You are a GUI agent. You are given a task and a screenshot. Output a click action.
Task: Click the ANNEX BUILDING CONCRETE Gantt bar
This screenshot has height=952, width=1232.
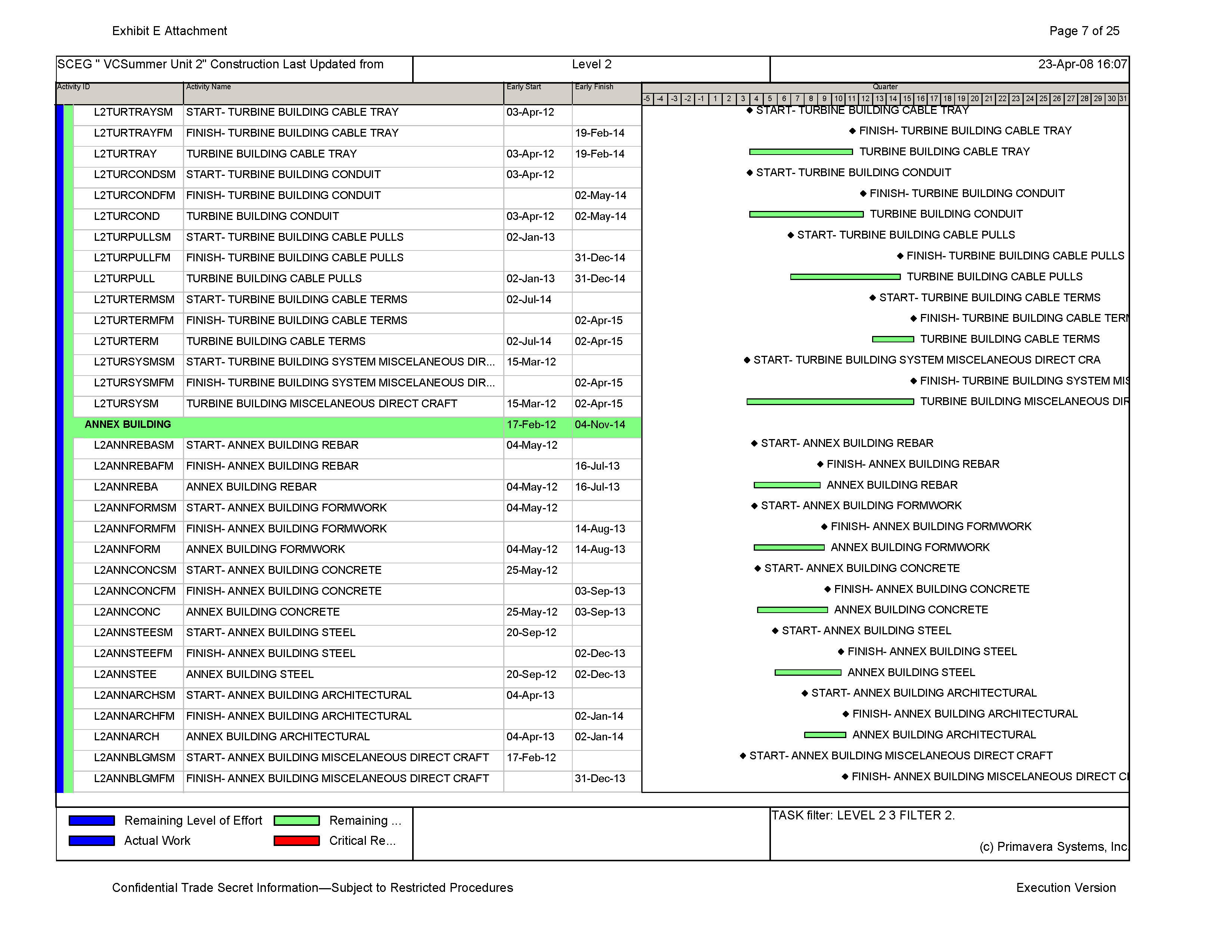(793, 610)
